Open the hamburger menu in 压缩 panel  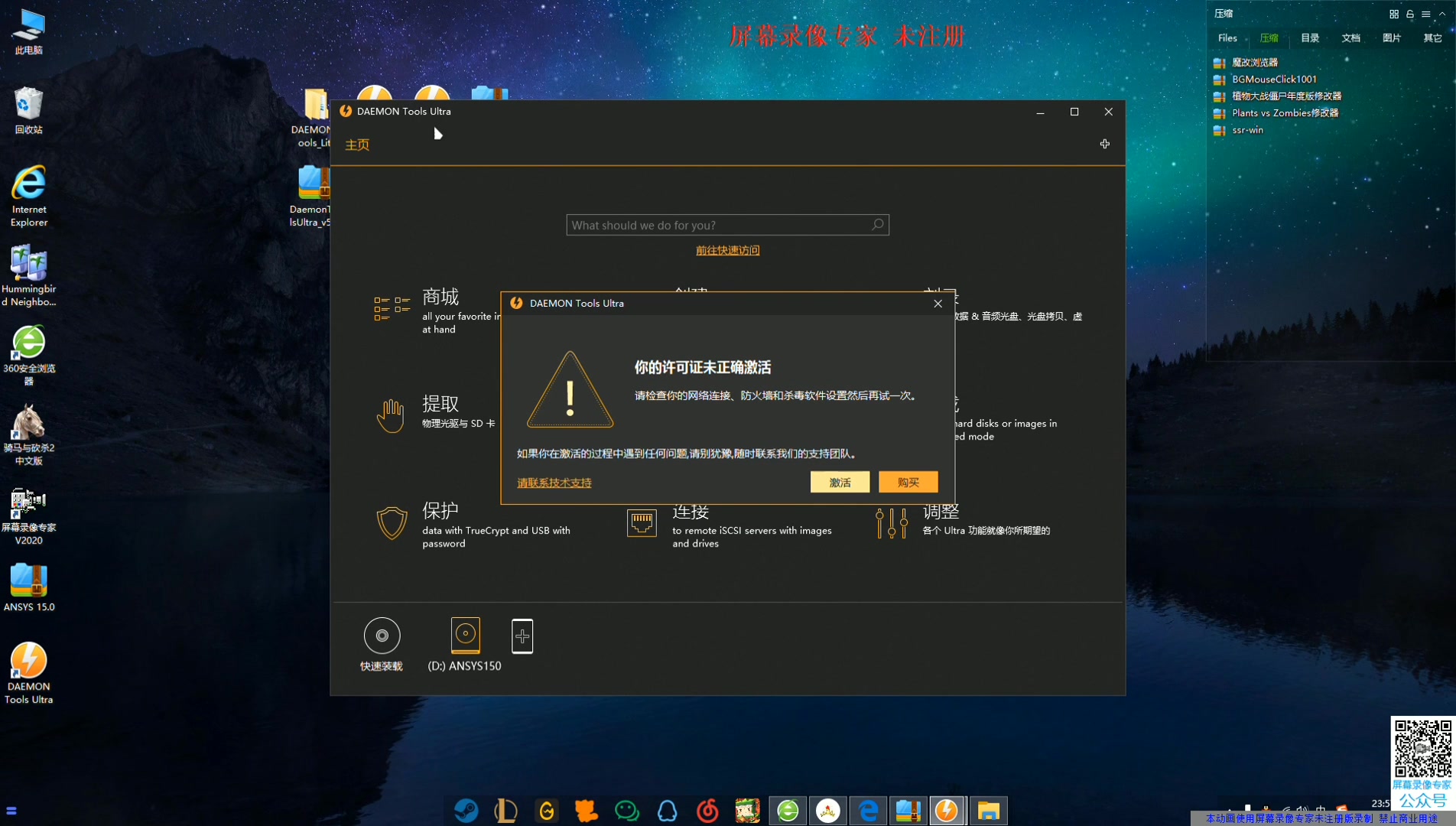(x=1426, y=14)
